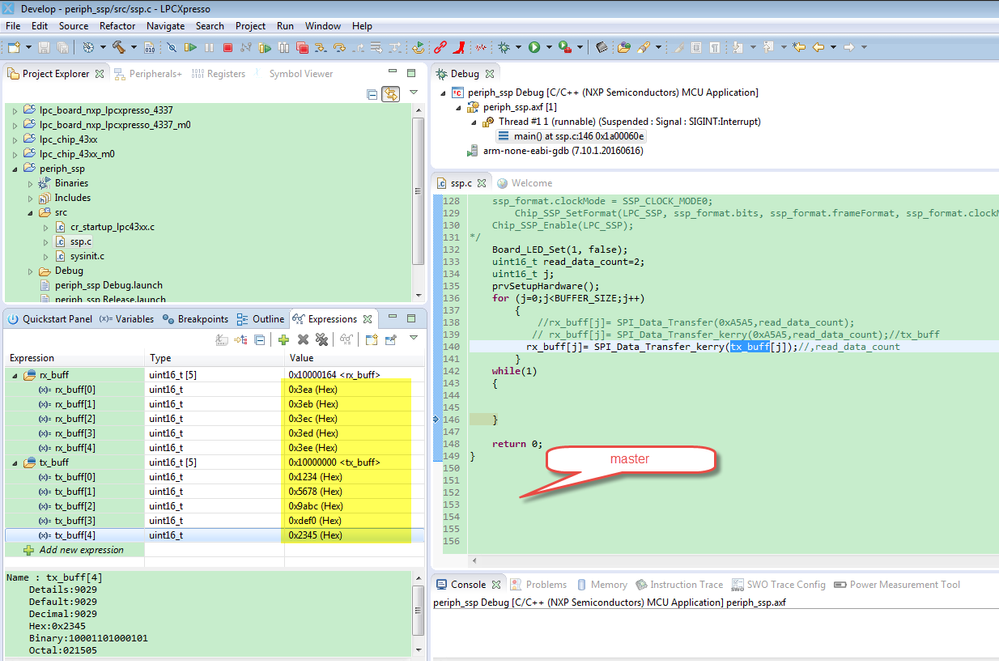Click the green Run play icon

[534, 47]
